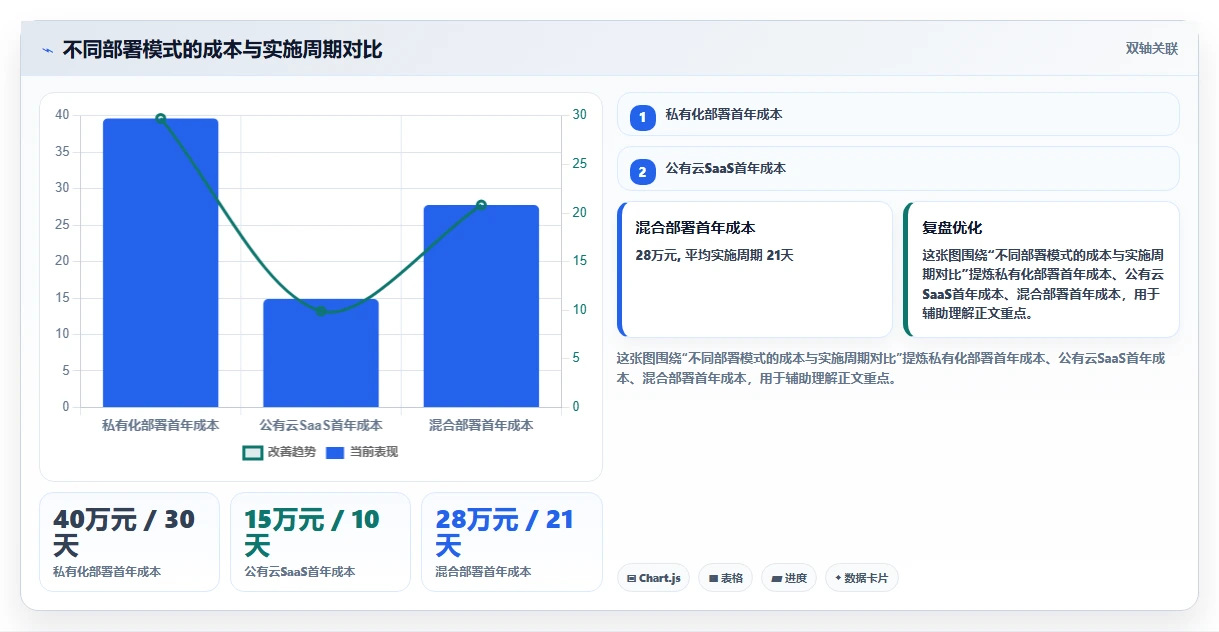This screenshot has width=1219, height=632.
Task: Click the lightning icon beside the title
Action: pyautogui.click(x=48, y=50)
